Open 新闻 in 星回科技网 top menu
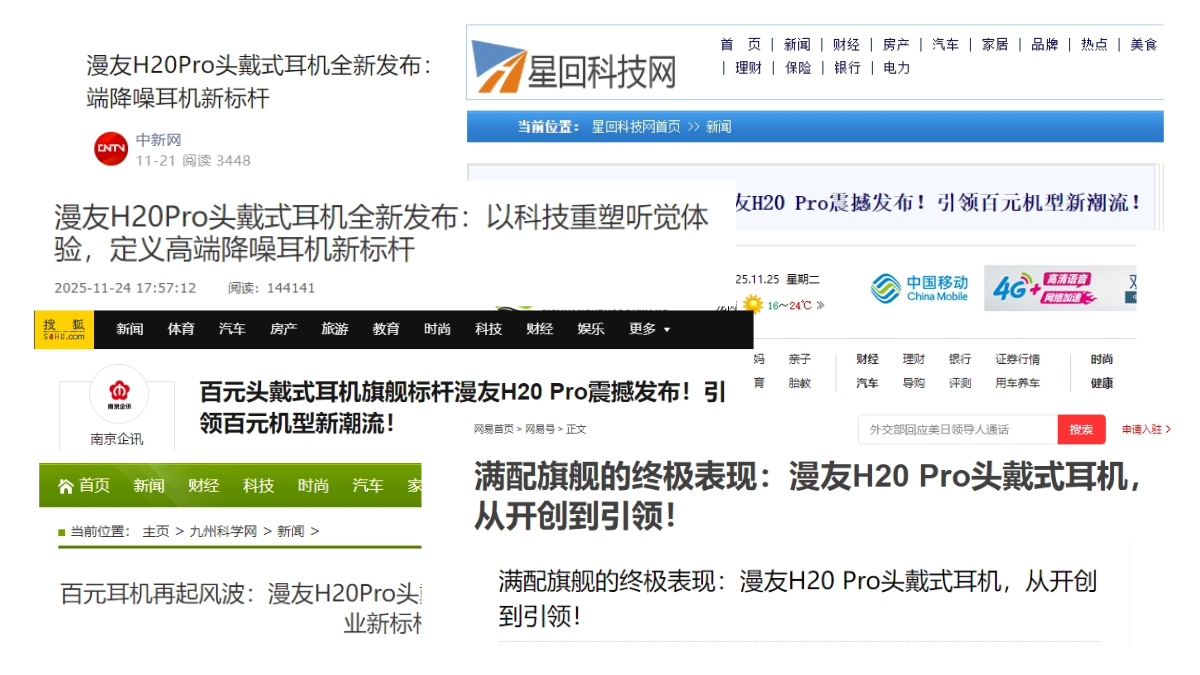Image resolution: width=1200 pixels, height=675 pixels. (x=797, y=44)
